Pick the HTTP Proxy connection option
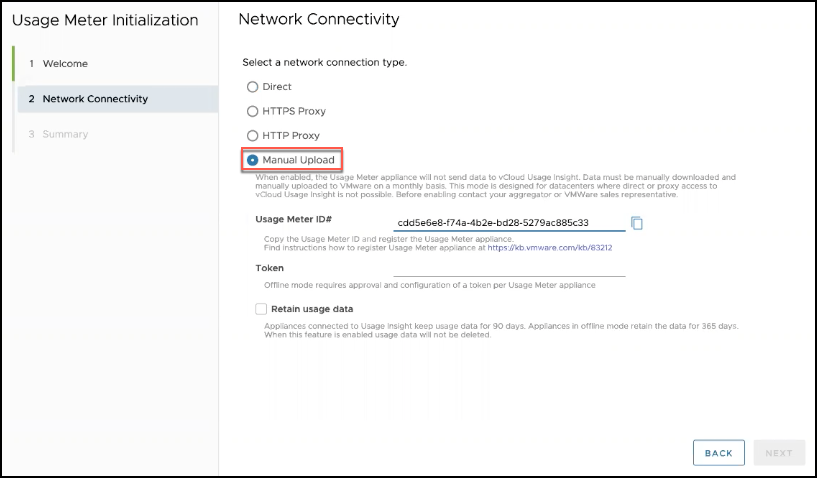 click(x=253, y=135)
